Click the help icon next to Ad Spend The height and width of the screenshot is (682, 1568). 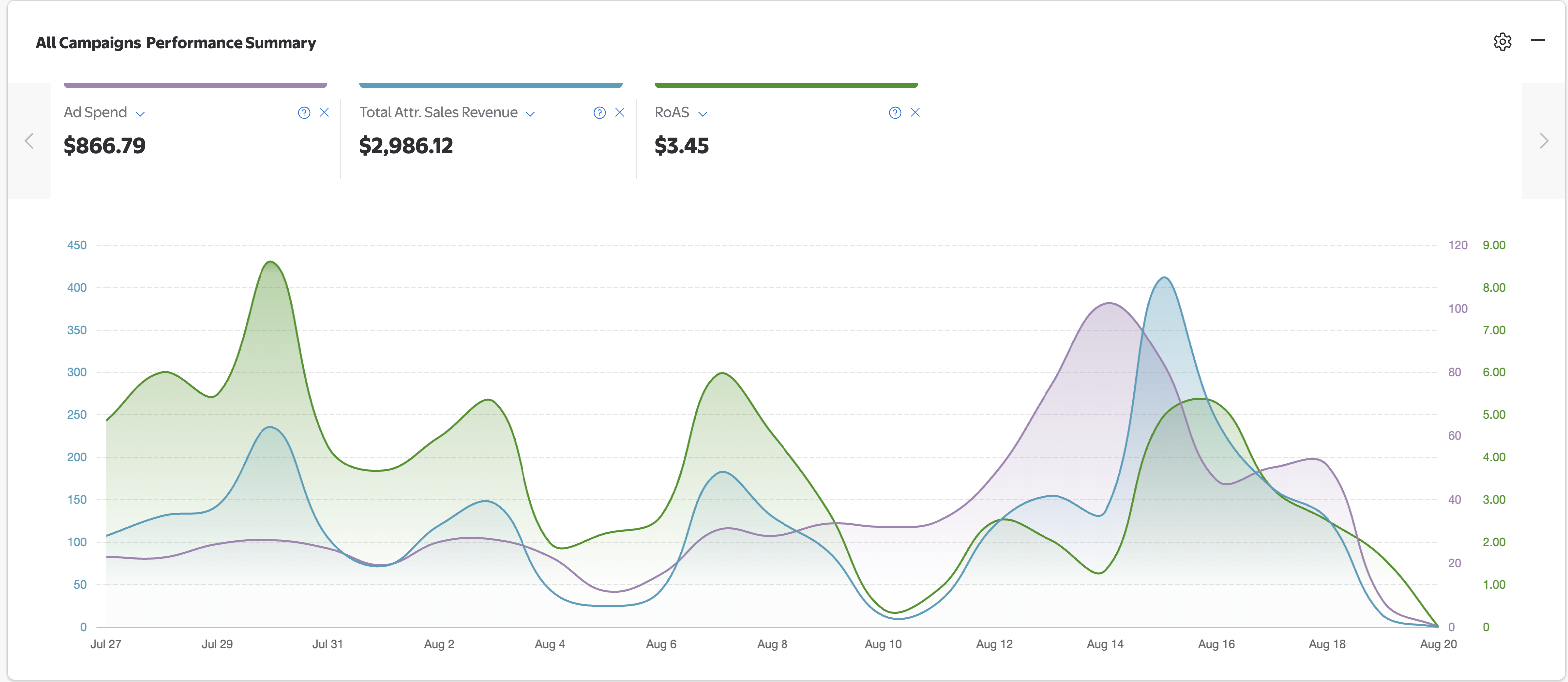click(304, 113)
